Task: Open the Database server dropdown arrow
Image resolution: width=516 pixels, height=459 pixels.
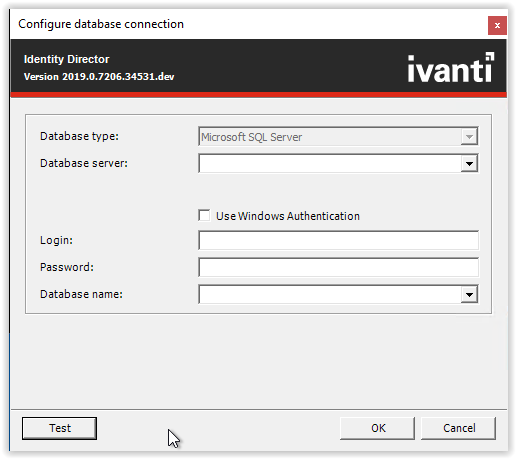Action: (469, 163)
